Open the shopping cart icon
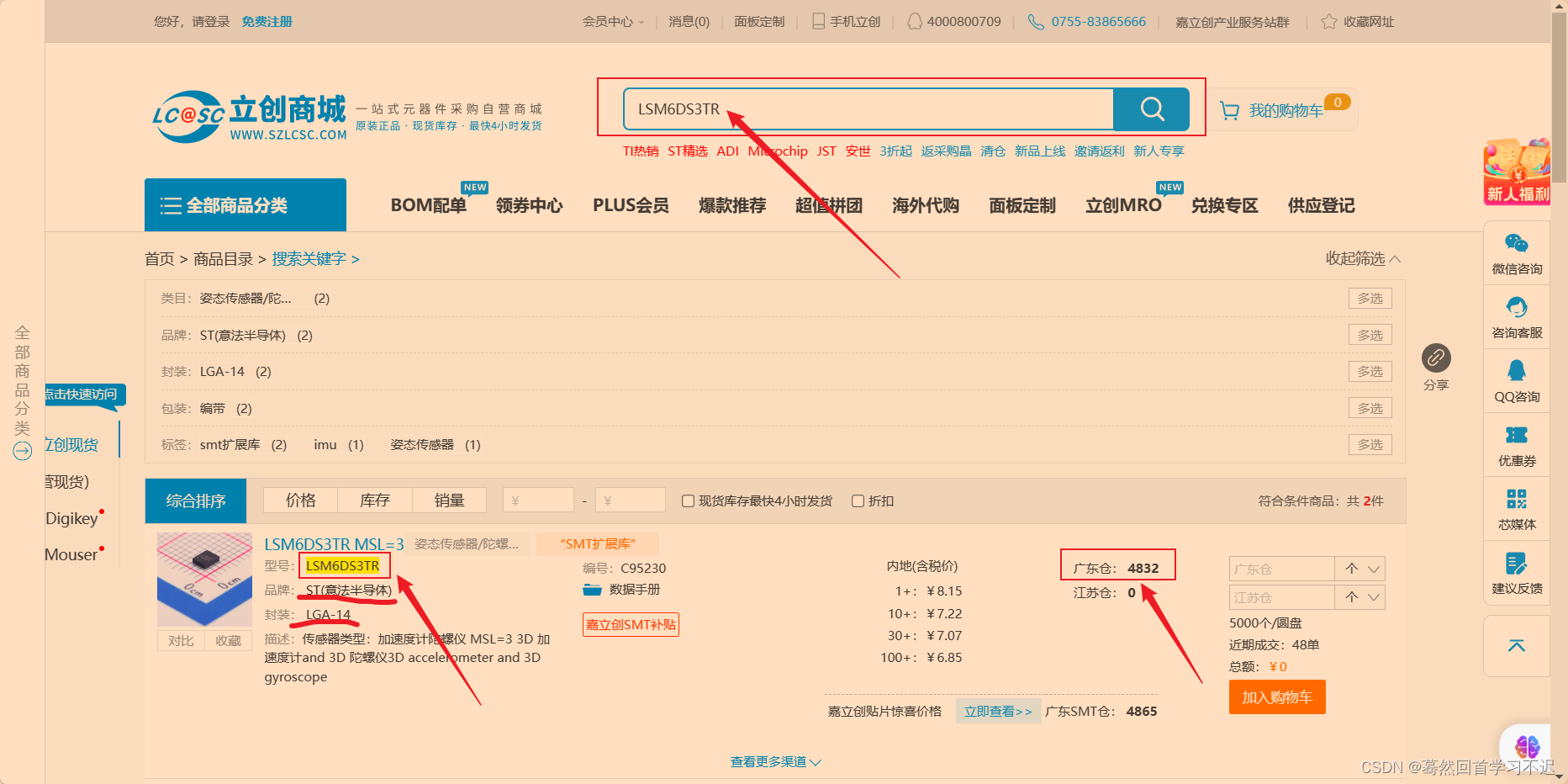 pos(1229,111)
